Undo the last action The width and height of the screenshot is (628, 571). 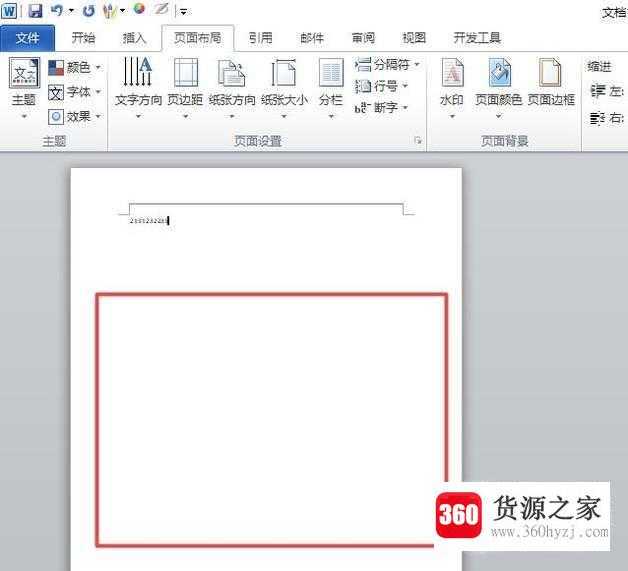pos(57,10)
